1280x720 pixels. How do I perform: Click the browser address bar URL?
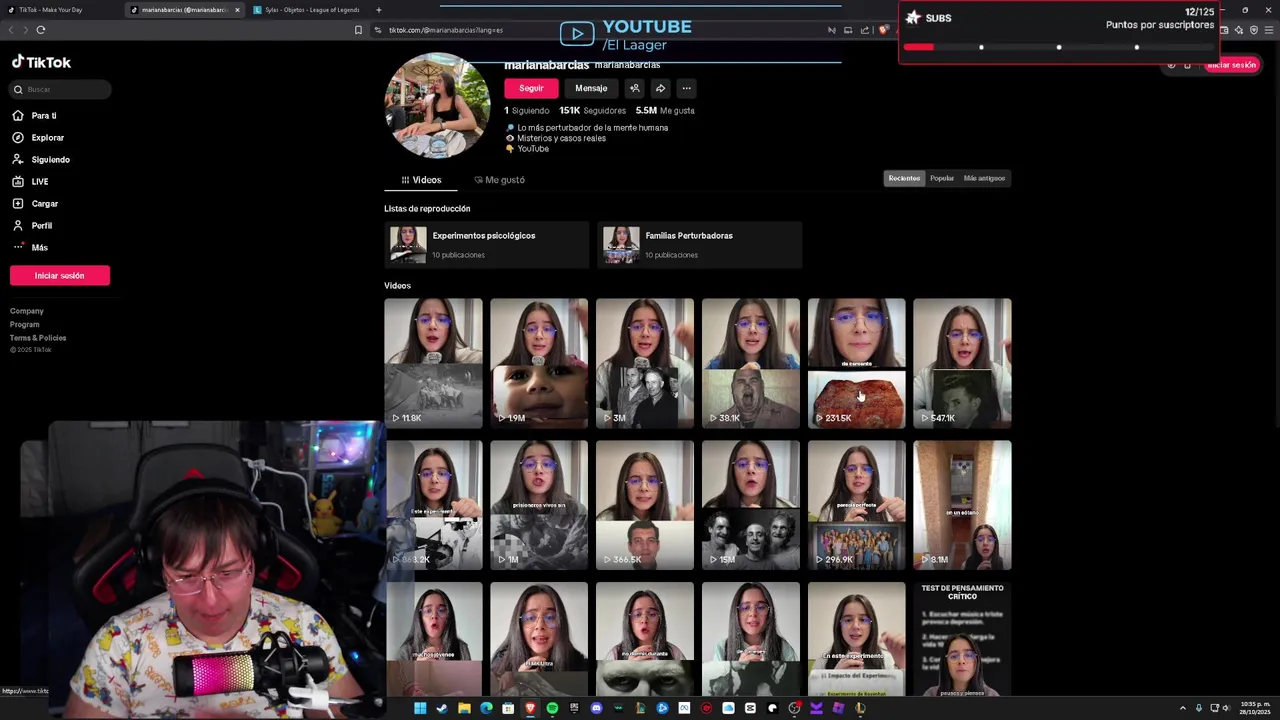pyautogui.click(x=446, y=30)
